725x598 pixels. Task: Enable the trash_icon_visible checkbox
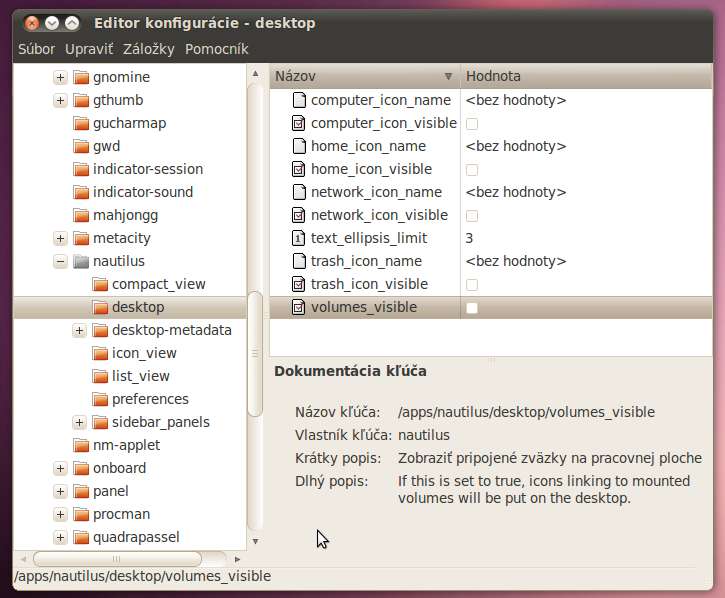pyautogui.click(x=472, y=285)
